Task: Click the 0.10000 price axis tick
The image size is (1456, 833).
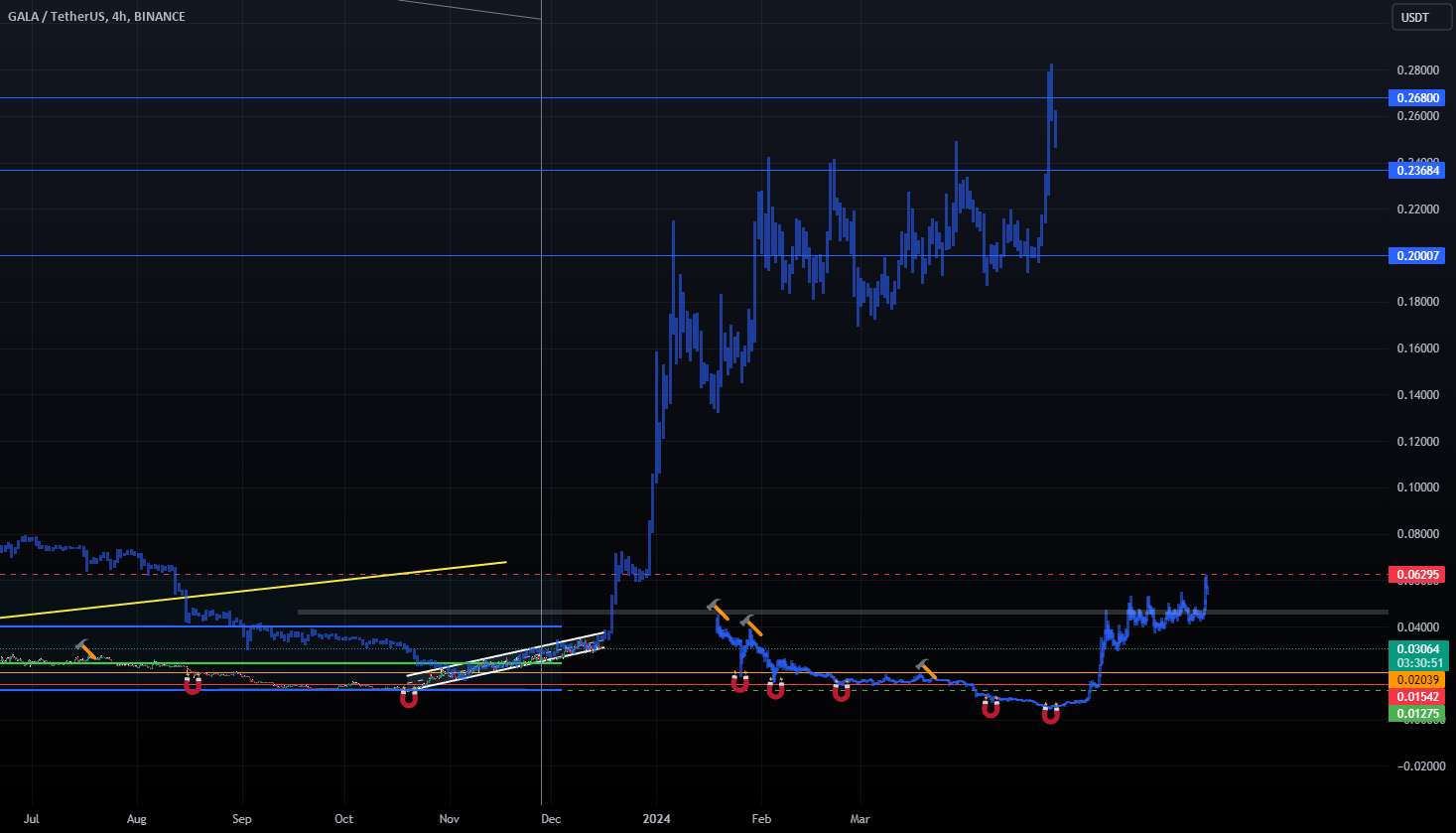Action: (1417, 487)
